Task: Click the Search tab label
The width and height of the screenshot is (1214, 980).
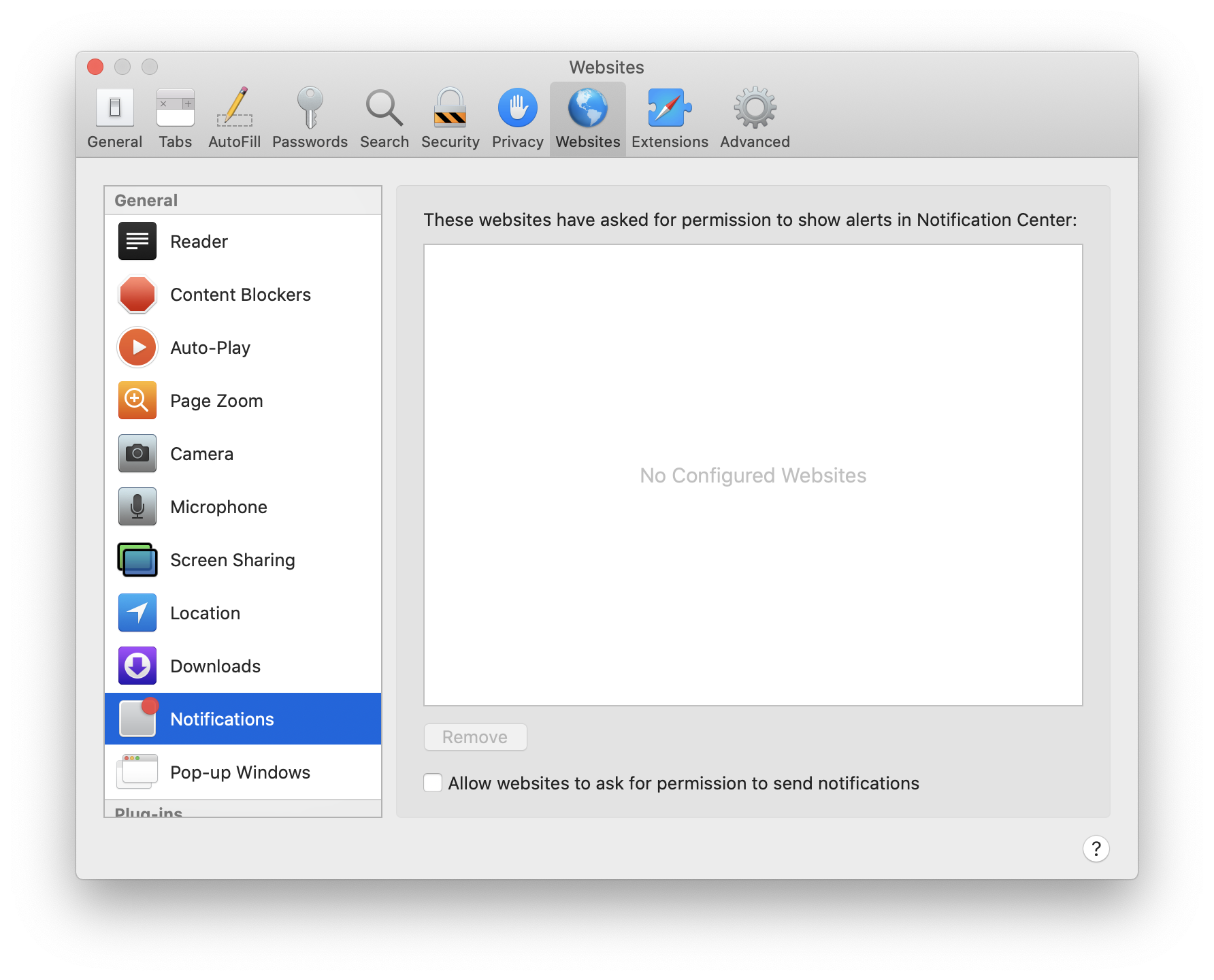Action: [x=384, y=142]
